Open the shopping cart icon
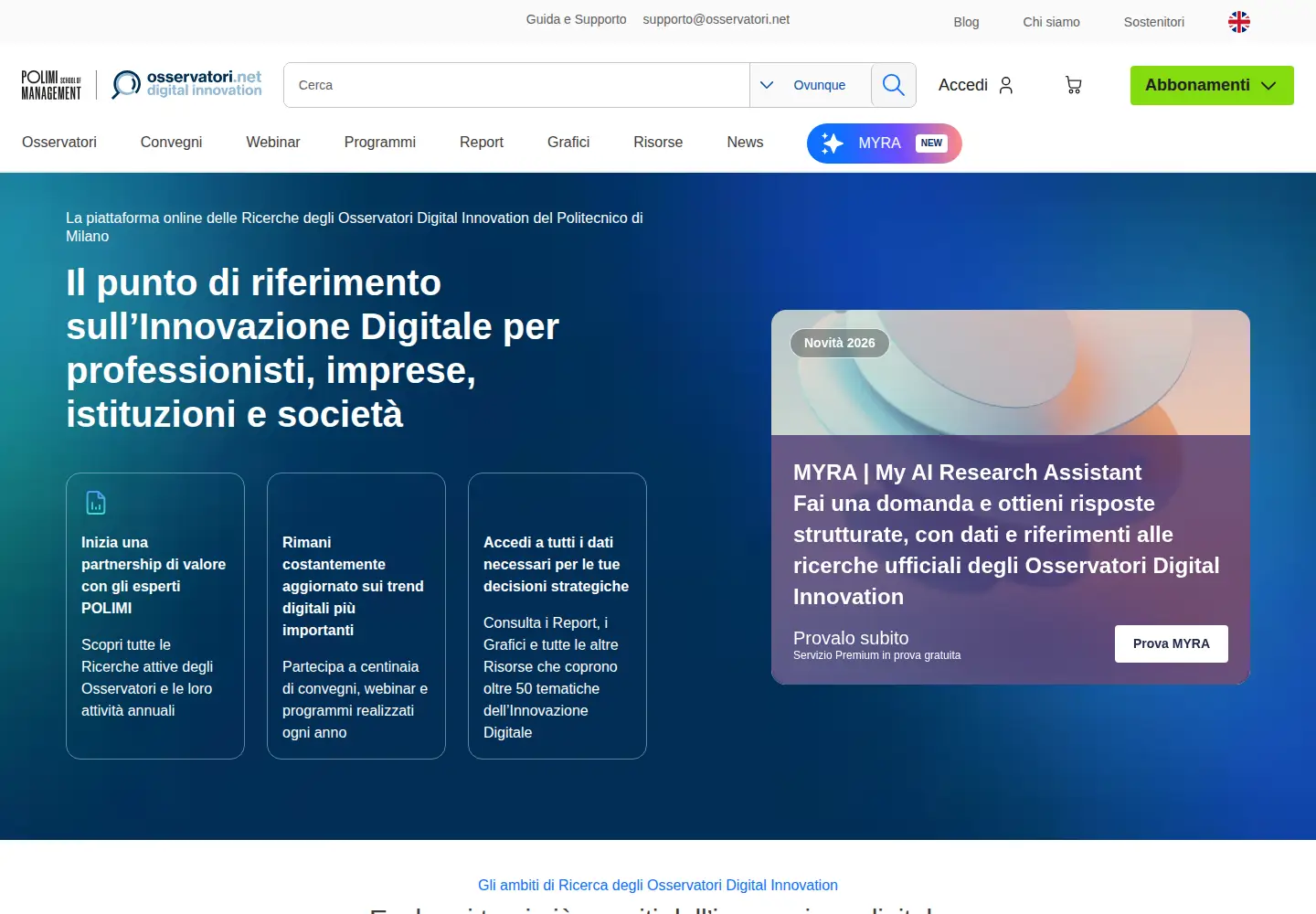Viewport: 1316px width, 914px height. click(x=1074, y=85)
